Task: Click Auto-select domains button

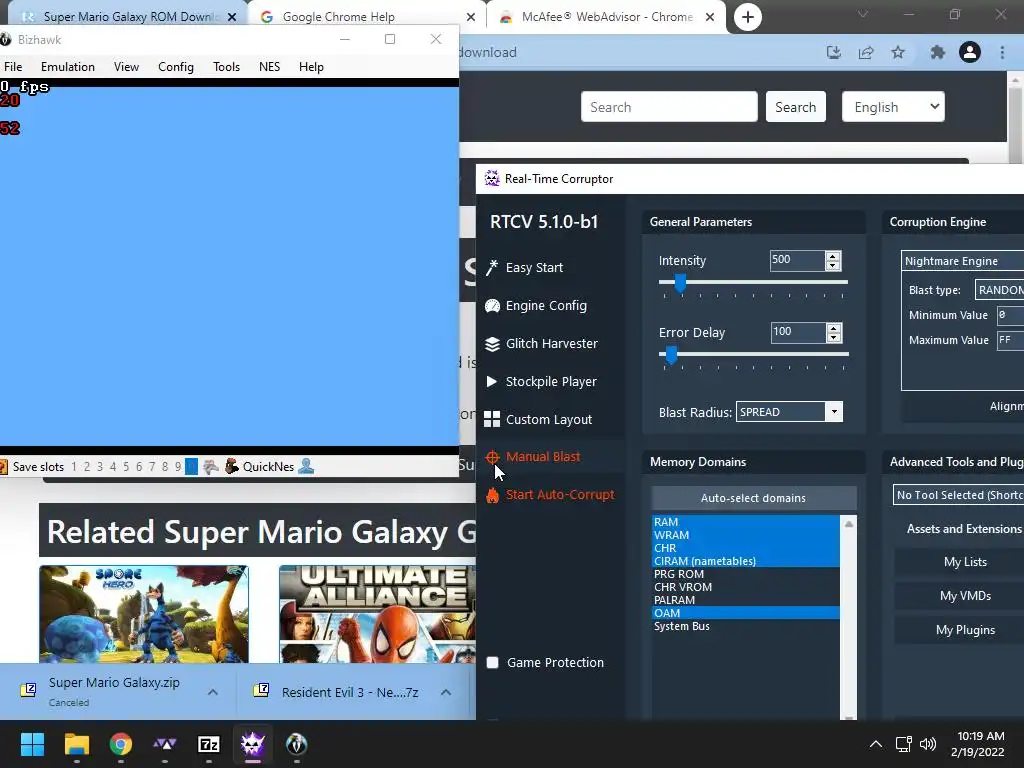Action: click(754, 498)
